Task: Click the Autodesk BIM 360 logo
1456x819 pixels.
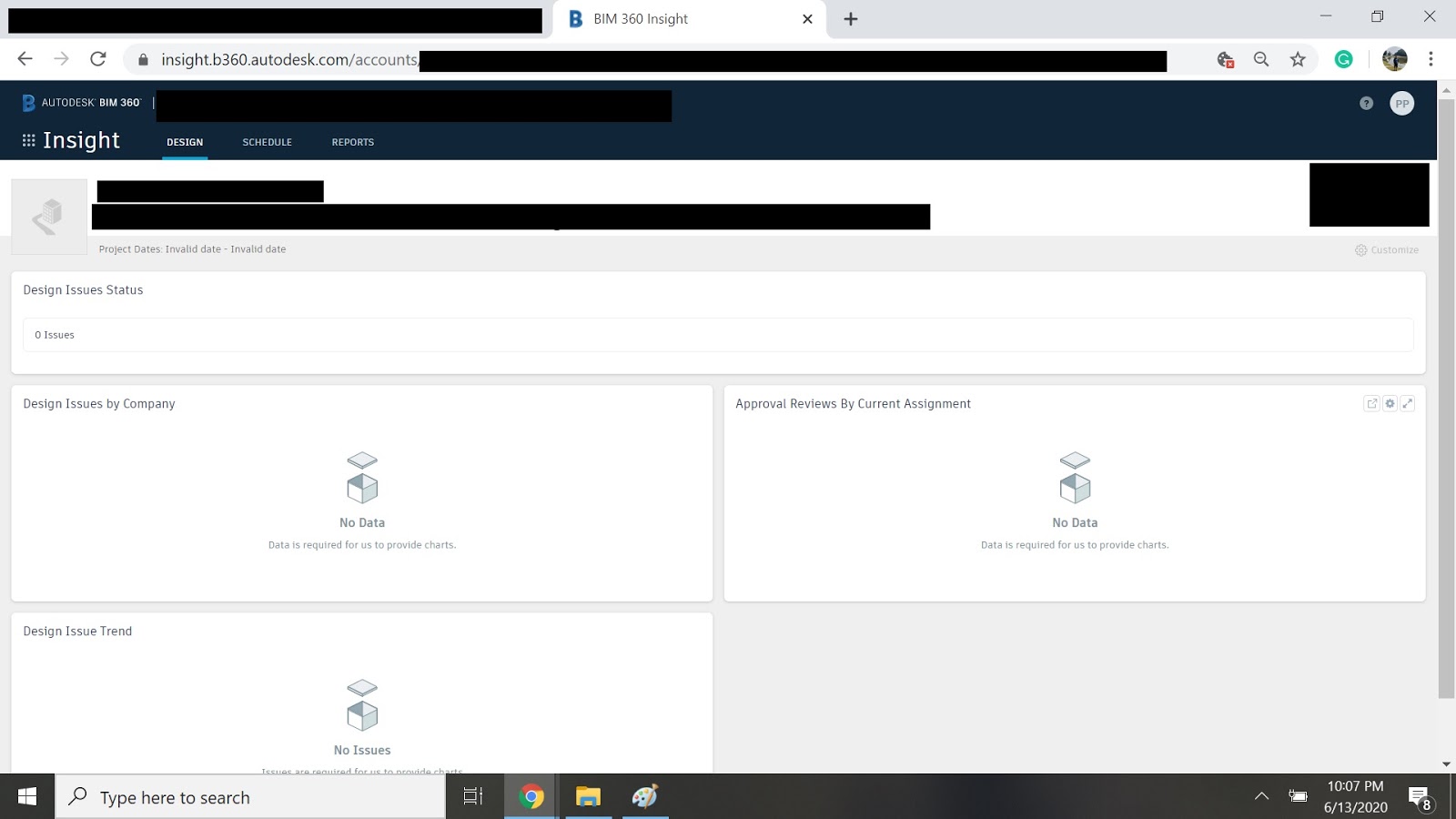Action: click(82, 102)
